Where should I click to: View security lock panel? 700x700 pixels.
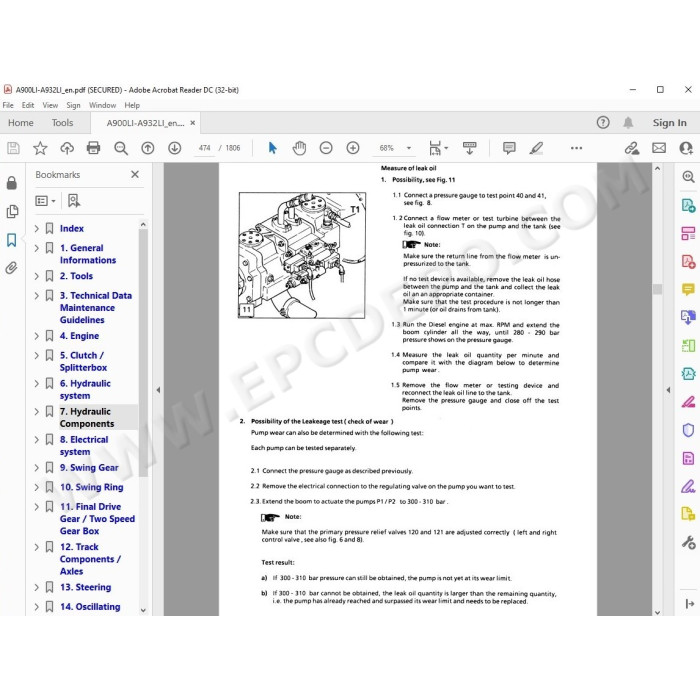tap(12, 183)
